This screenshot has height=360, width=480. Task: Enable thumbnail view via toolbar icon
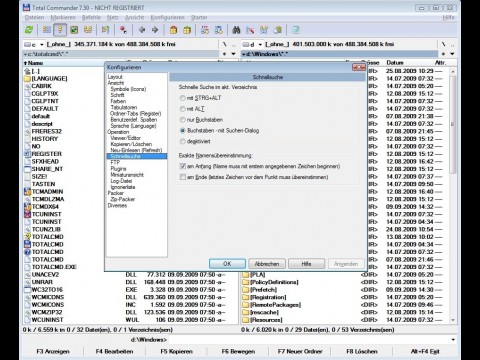(x=74, y=30)
